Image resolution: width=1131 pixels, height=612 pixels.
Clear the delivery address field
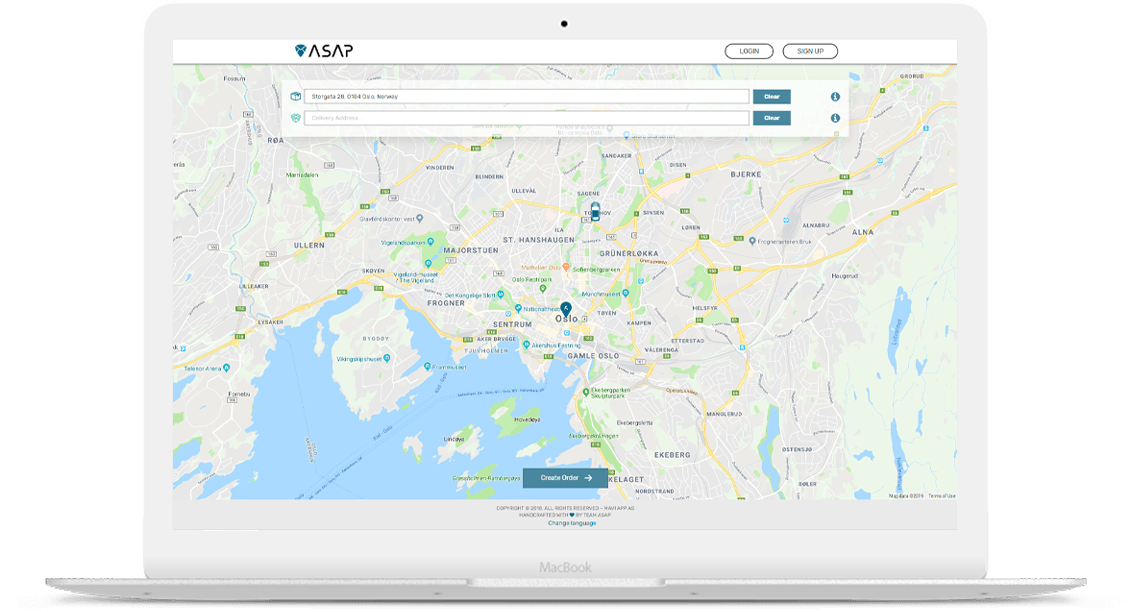[x=771, y=118]
